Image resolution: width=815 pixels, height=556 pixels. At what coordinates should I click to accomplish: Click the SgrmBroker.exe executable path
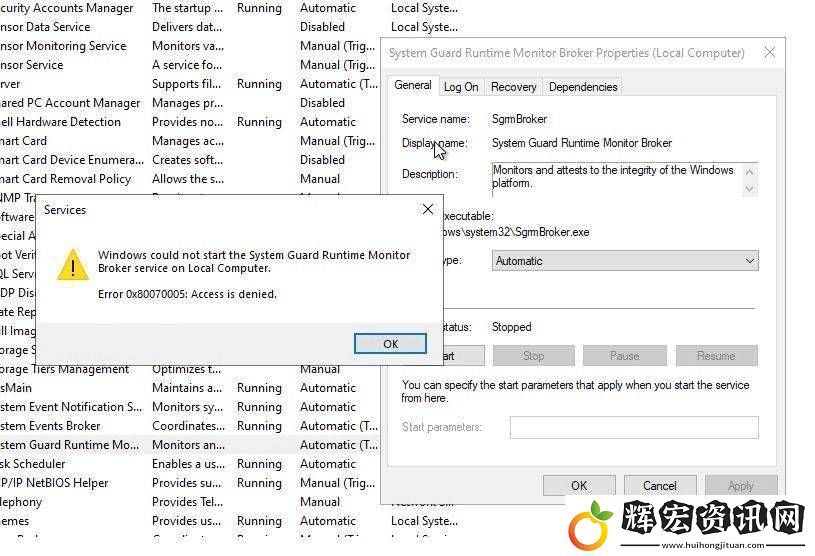[x=516, y=232]
